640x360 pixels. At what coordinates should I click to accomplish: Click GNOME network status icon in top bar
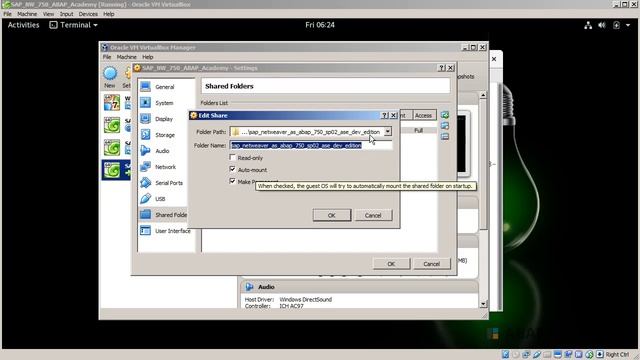coord(588,25)
